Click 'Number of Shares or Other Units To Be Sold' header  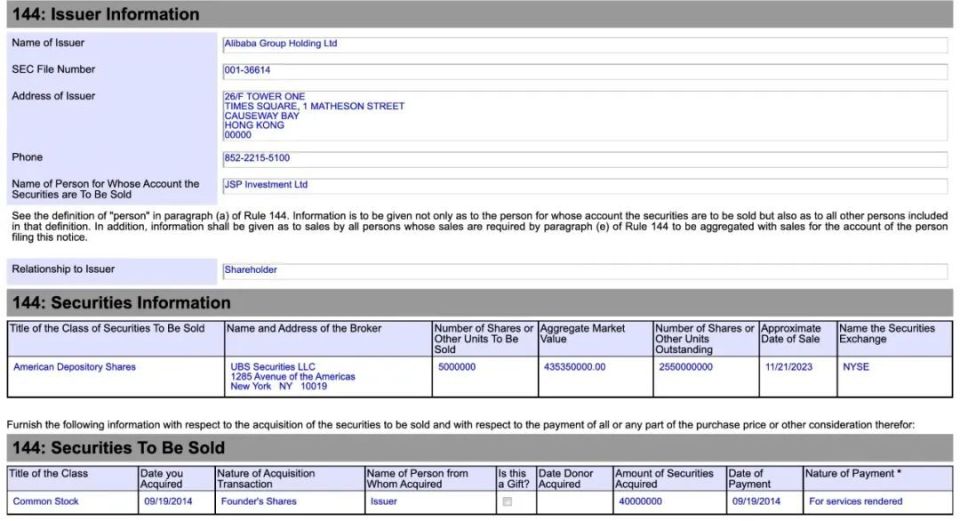(x=484, y=339)
